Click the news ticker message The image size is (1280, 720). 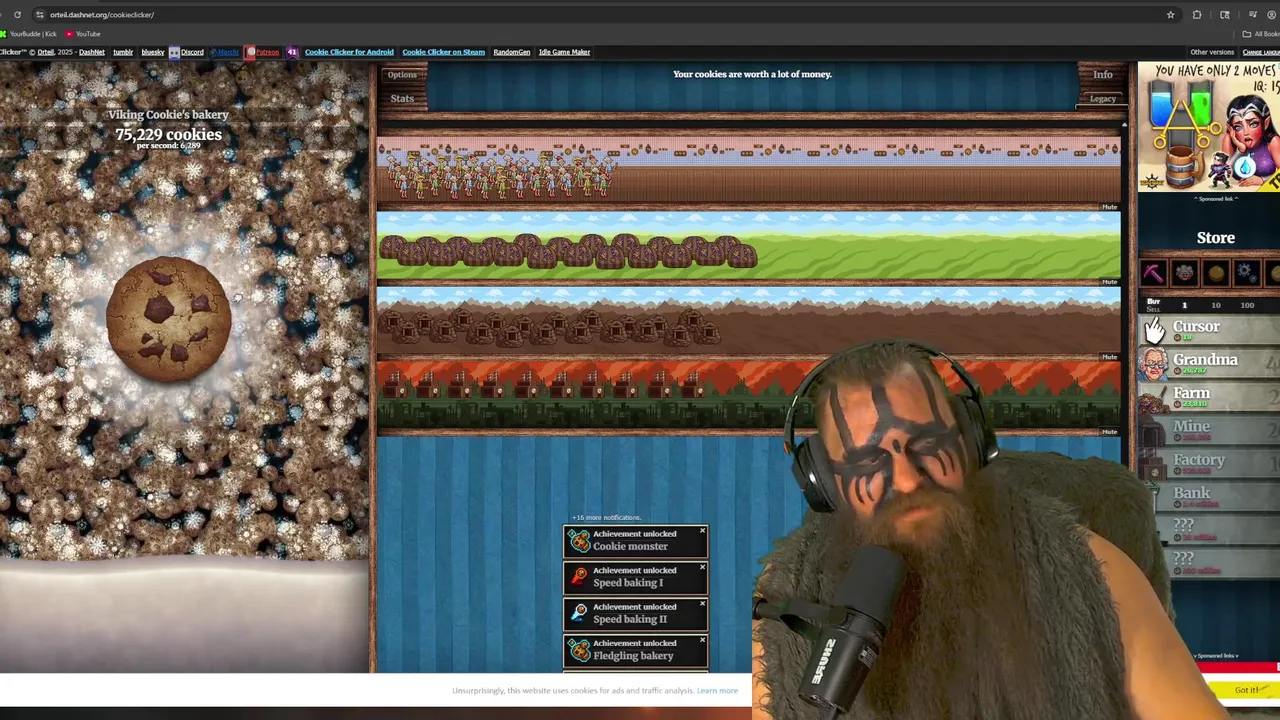pyautogui.click(x=752, y=74)
